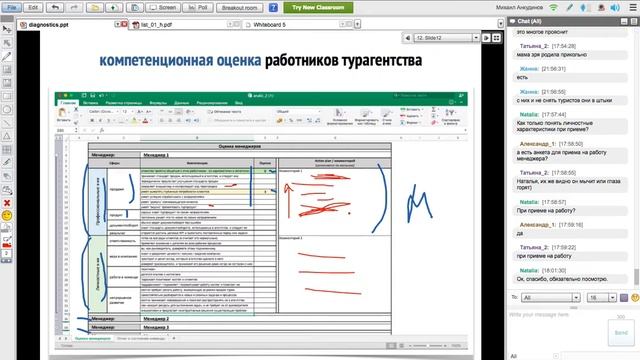
Task: Click Try New Classroom button
Action: [318, 7]
